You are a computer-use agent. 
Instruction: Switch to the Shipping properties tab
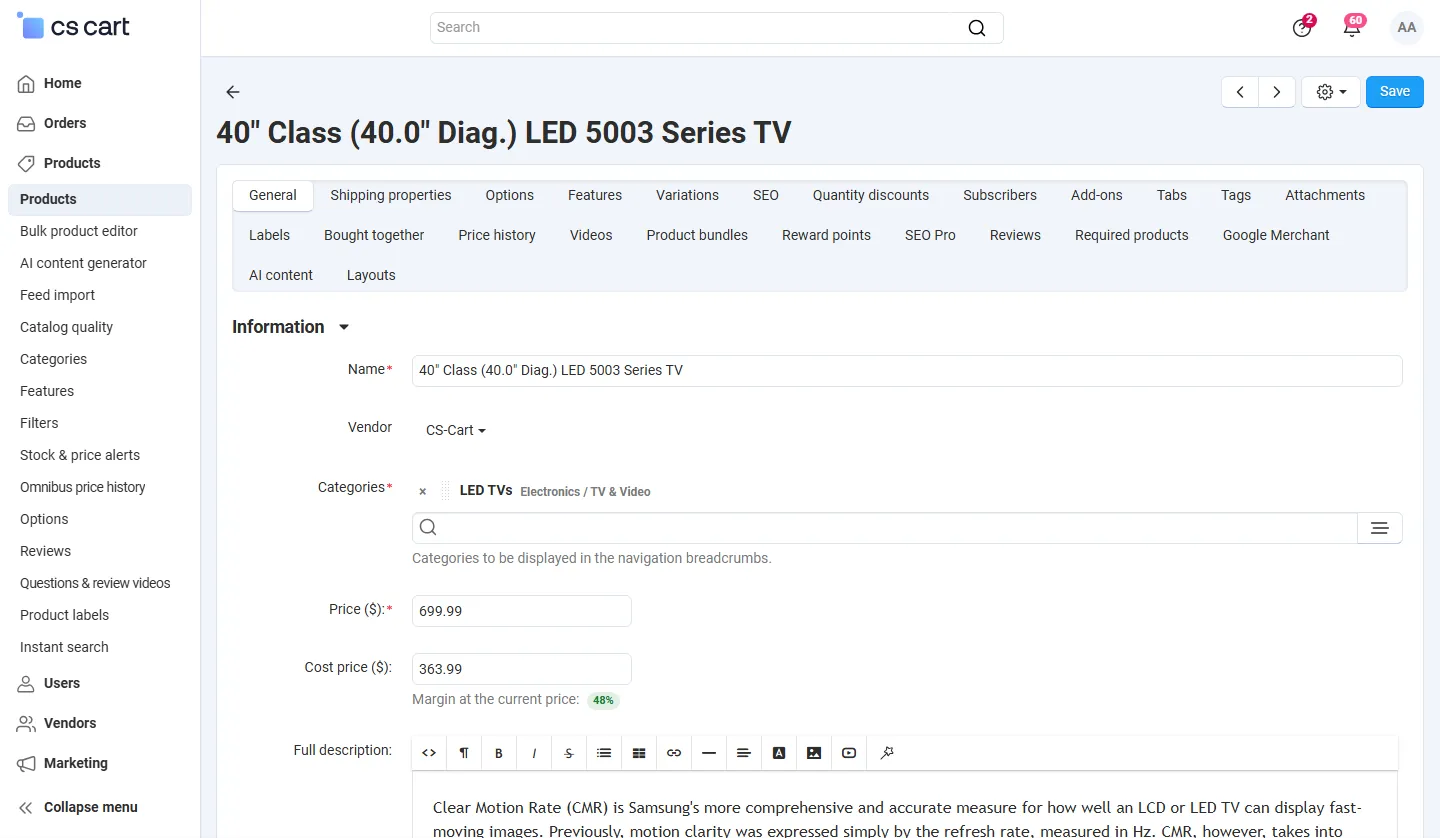tap(391, 195)
